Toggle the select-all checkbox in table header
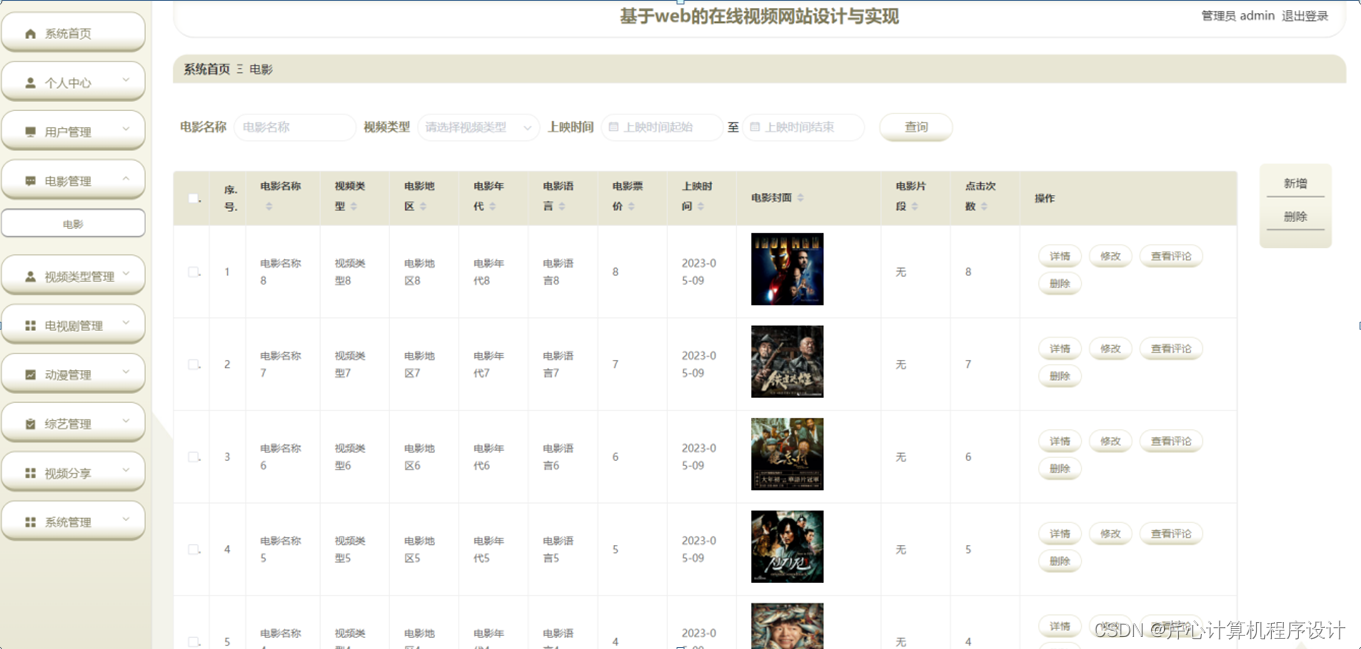The width and height of the screenshot is (1361, 649). pyautogui.click(x=192, y=198)
